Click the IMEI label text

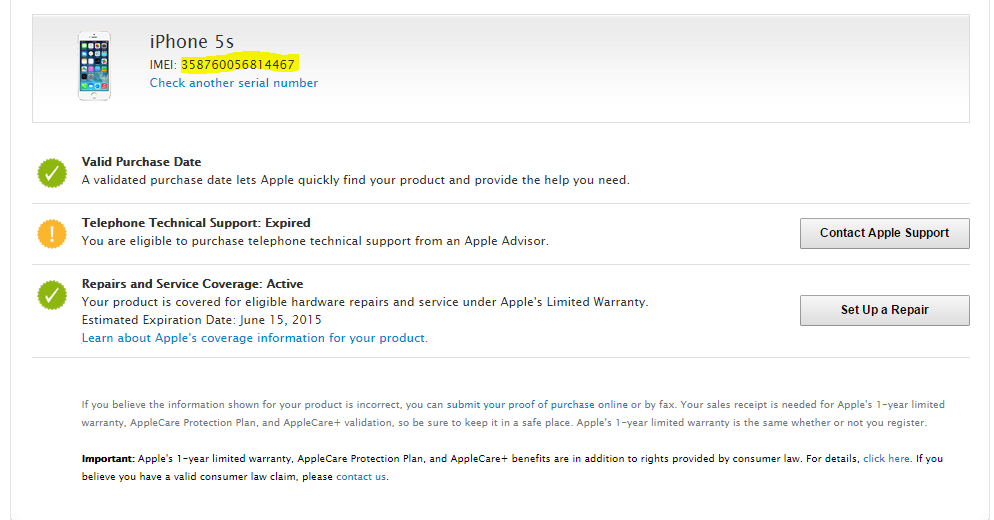[x=163, y=65]
